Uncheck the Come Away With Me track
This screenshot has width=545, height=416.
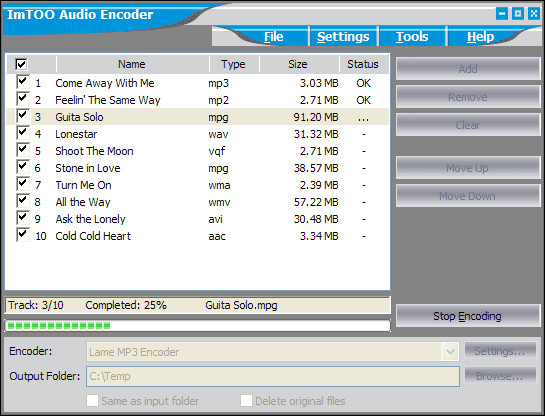point(23,82)
